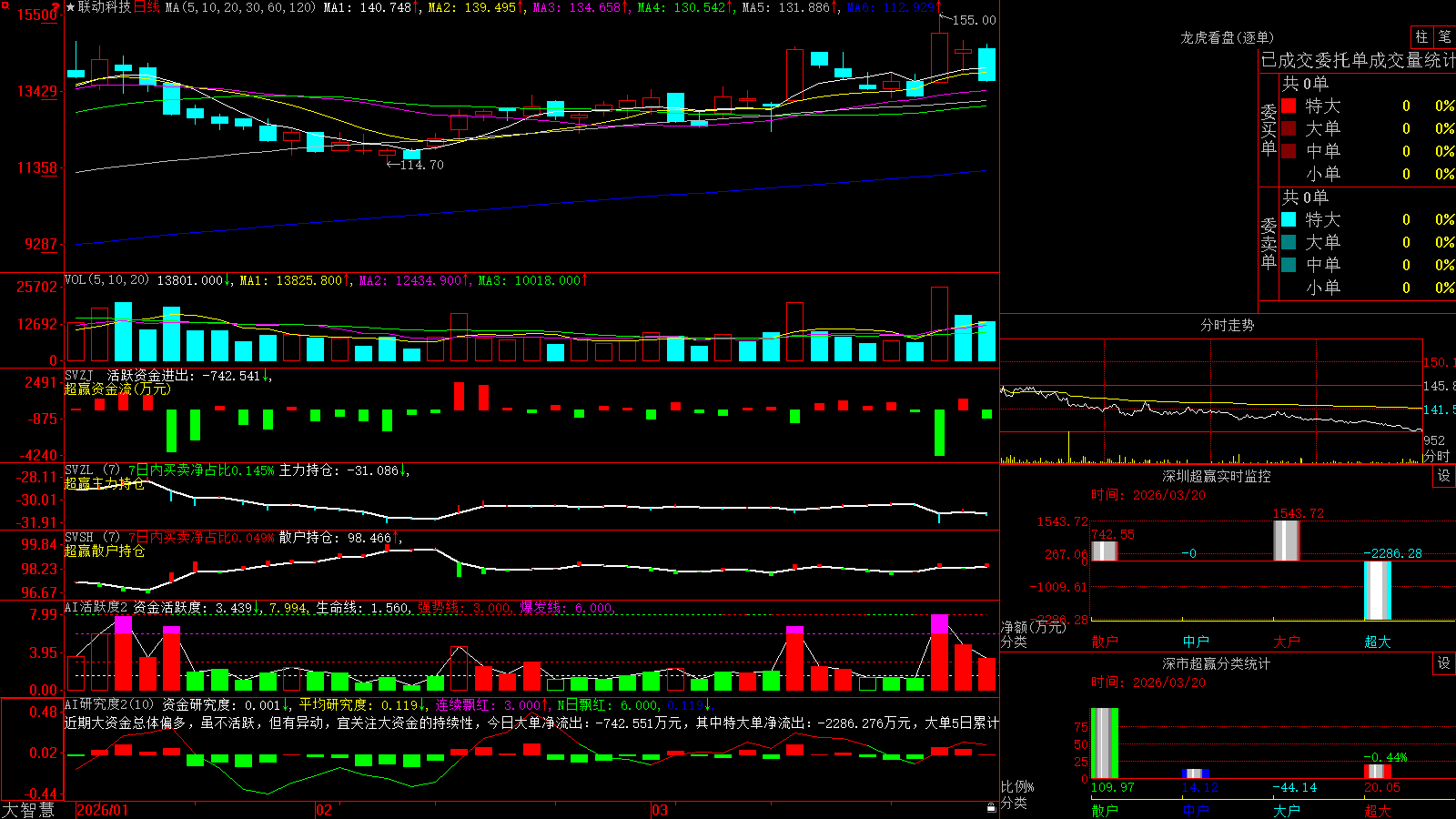The image size is (1456, 819).
Task: Click the red question mark help icon
Action: (x=56, y=7)
